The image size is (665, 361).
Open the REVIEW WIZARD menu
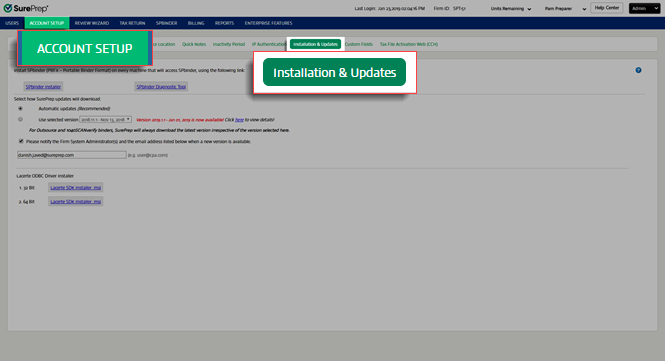92,23
